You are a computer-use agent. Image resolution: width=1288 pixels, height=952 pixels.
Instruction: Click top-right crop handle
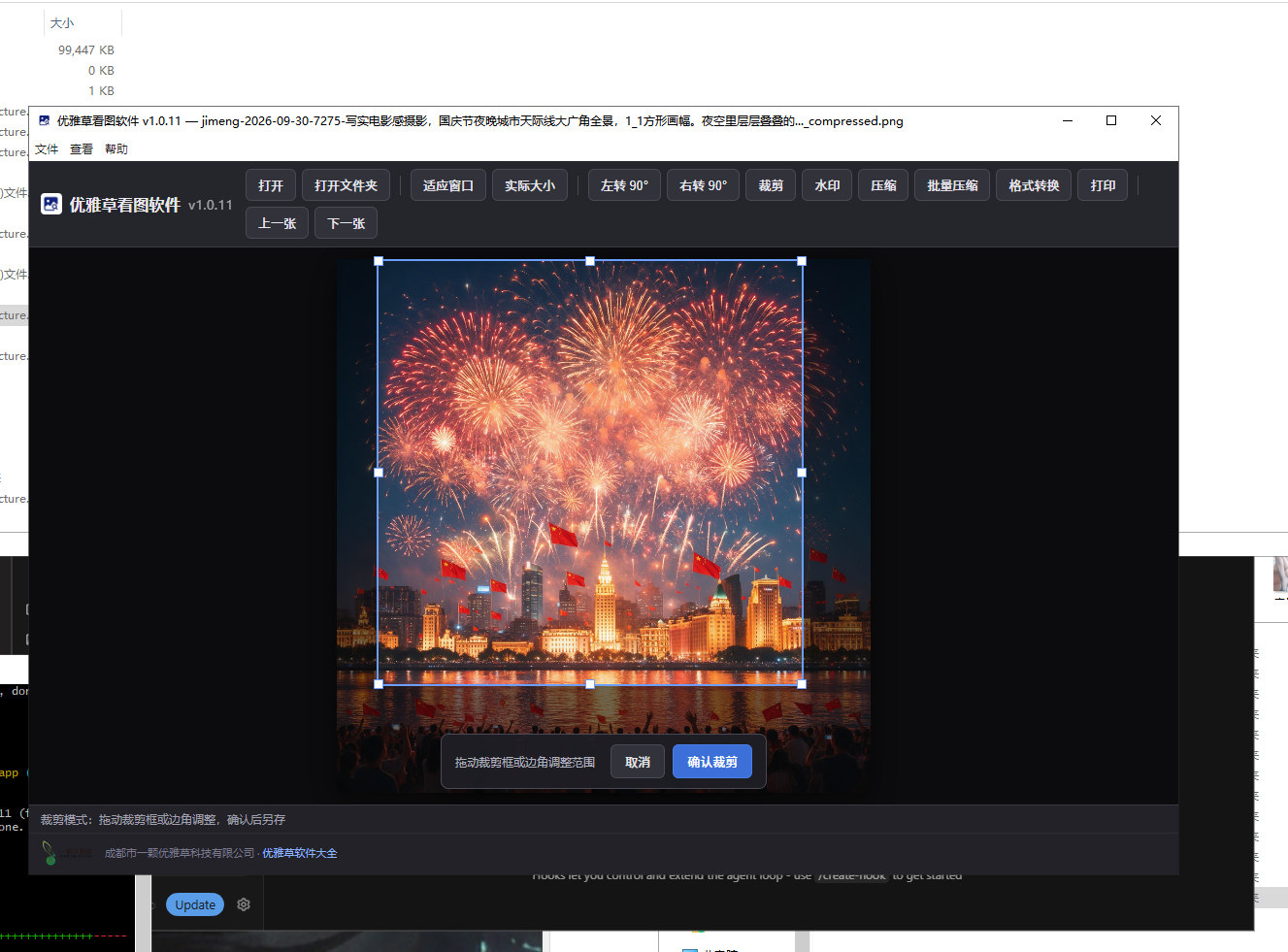[x=802, y=261]
